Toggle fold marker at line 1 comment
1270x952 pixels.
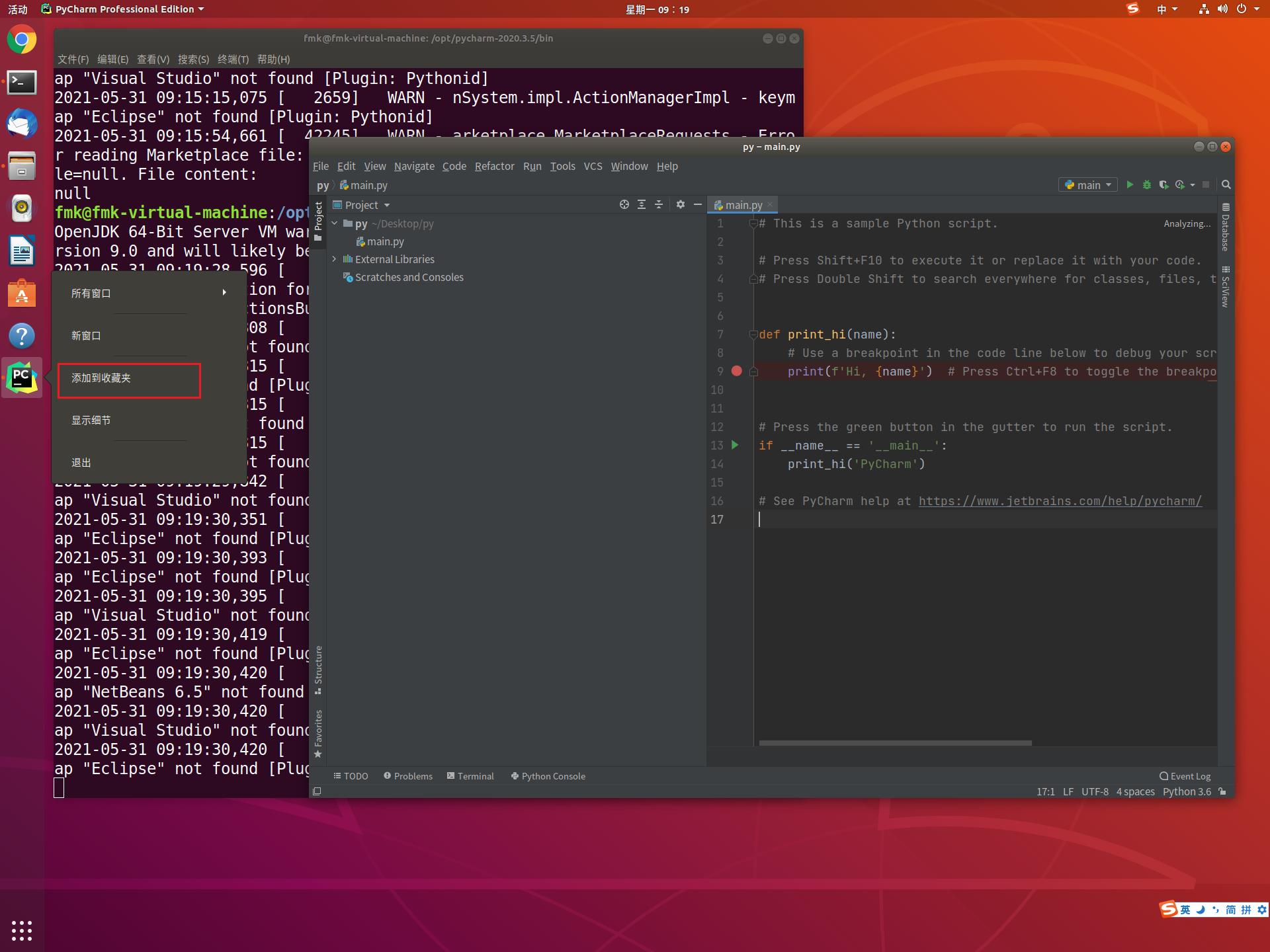pos(753,223)
